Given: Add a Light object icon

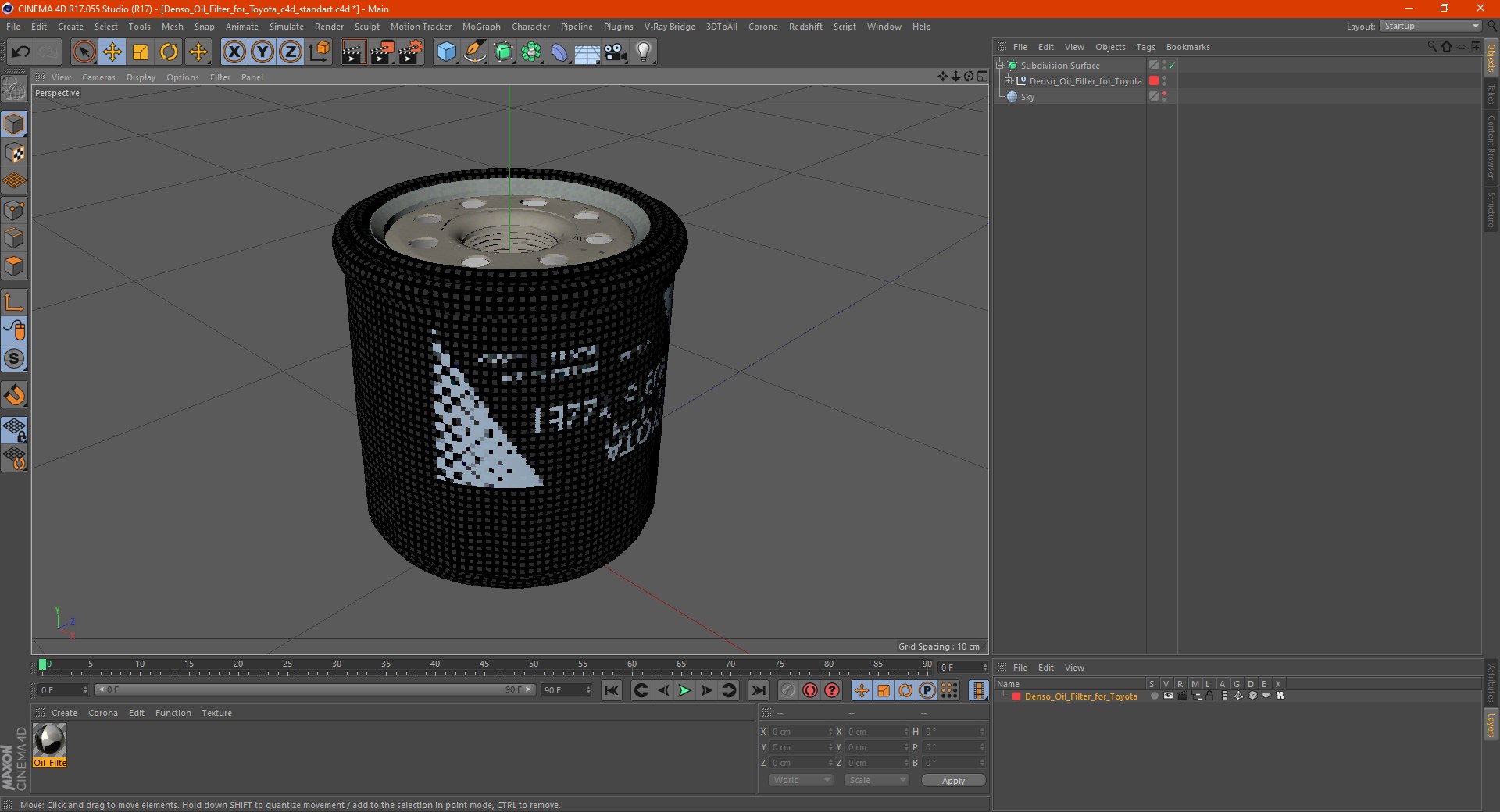Looking at the screenshot, I should tap(644, 52).
